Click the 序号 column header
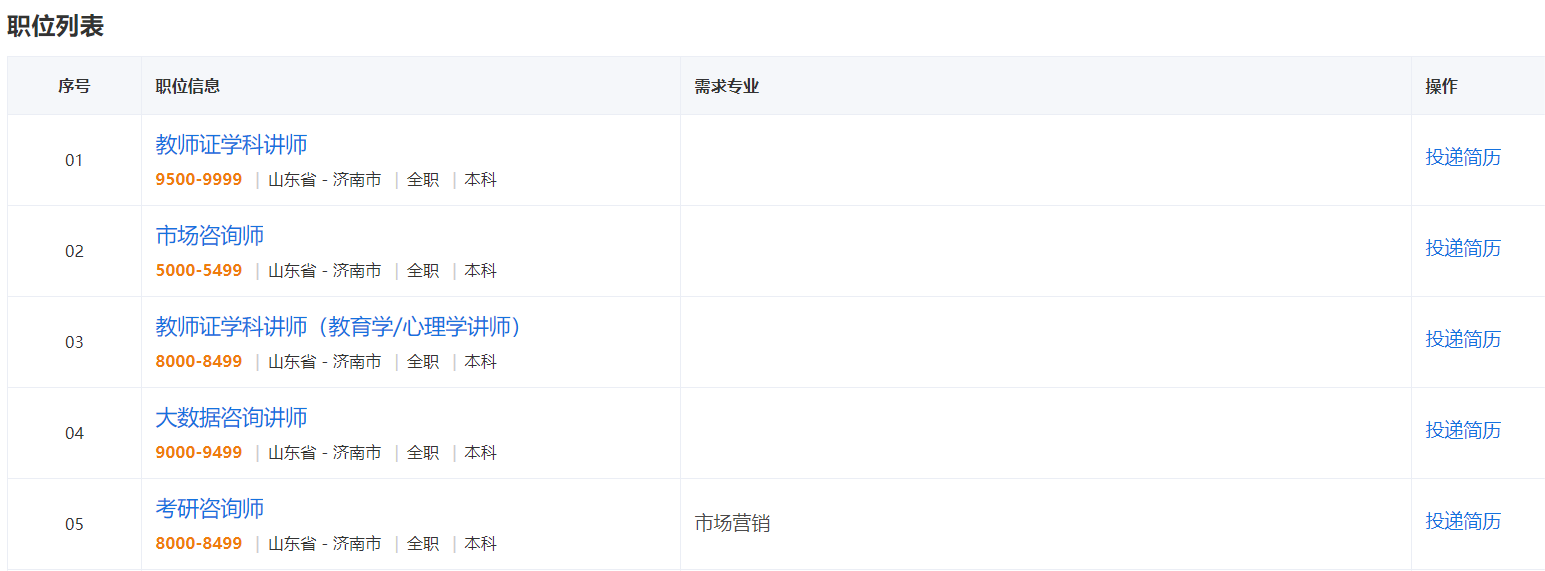 (74, 86)
